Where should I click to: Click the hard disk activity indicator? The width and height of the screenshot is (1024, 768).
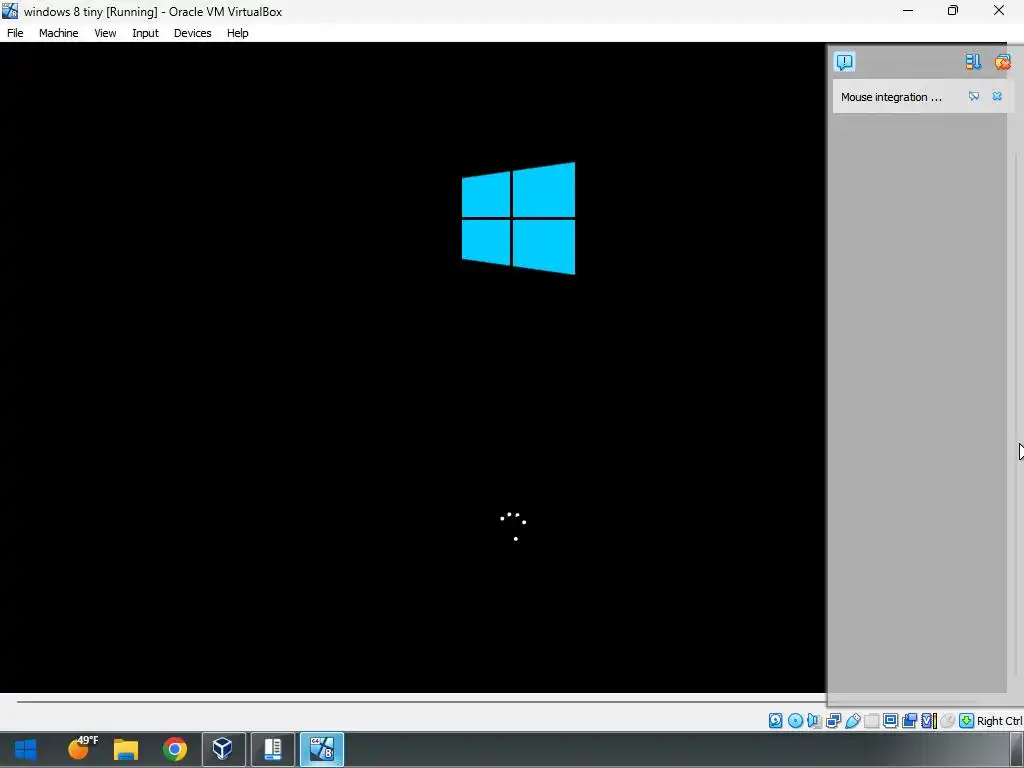pyautogui.click(x=775, y=720)
